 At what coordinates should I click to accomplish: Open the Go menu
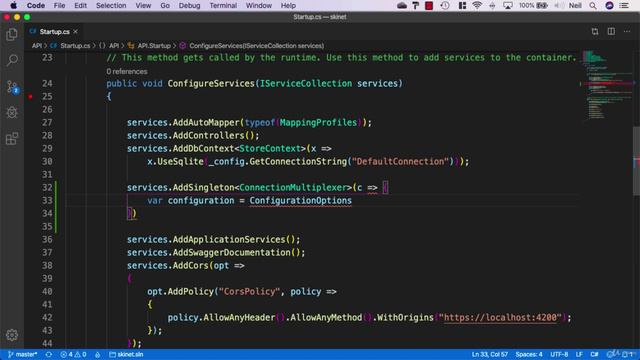pyautogui.click(x=165, y=5)
